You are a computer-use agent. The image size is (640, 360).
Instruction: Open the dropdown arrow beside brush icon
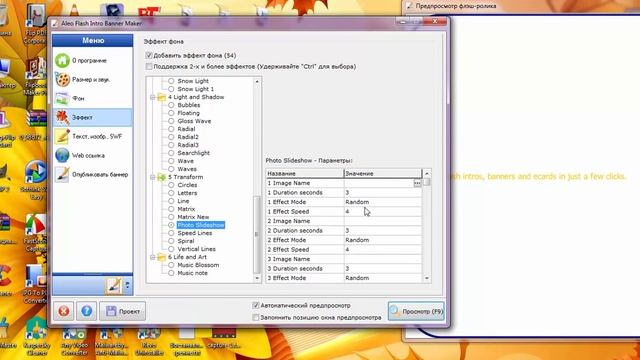[x=127, y=286]
